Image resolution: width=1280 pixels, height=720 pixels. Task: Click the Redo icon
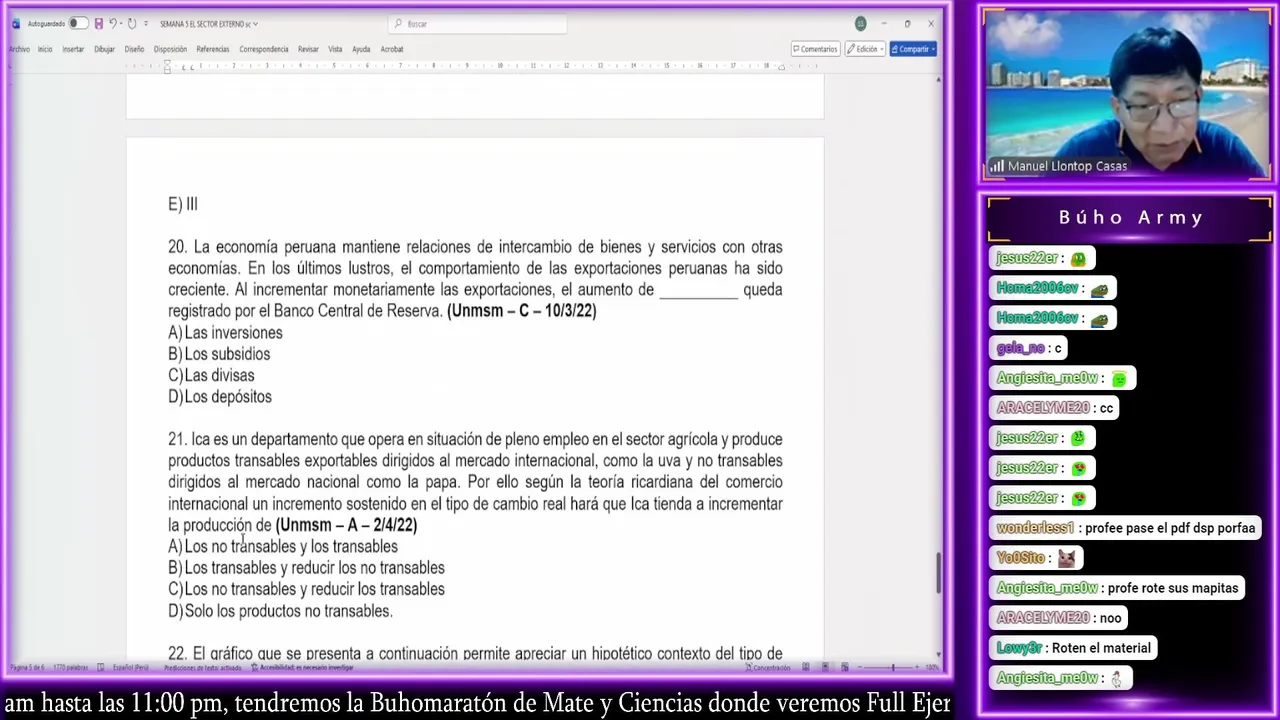(x=131, y=23)
